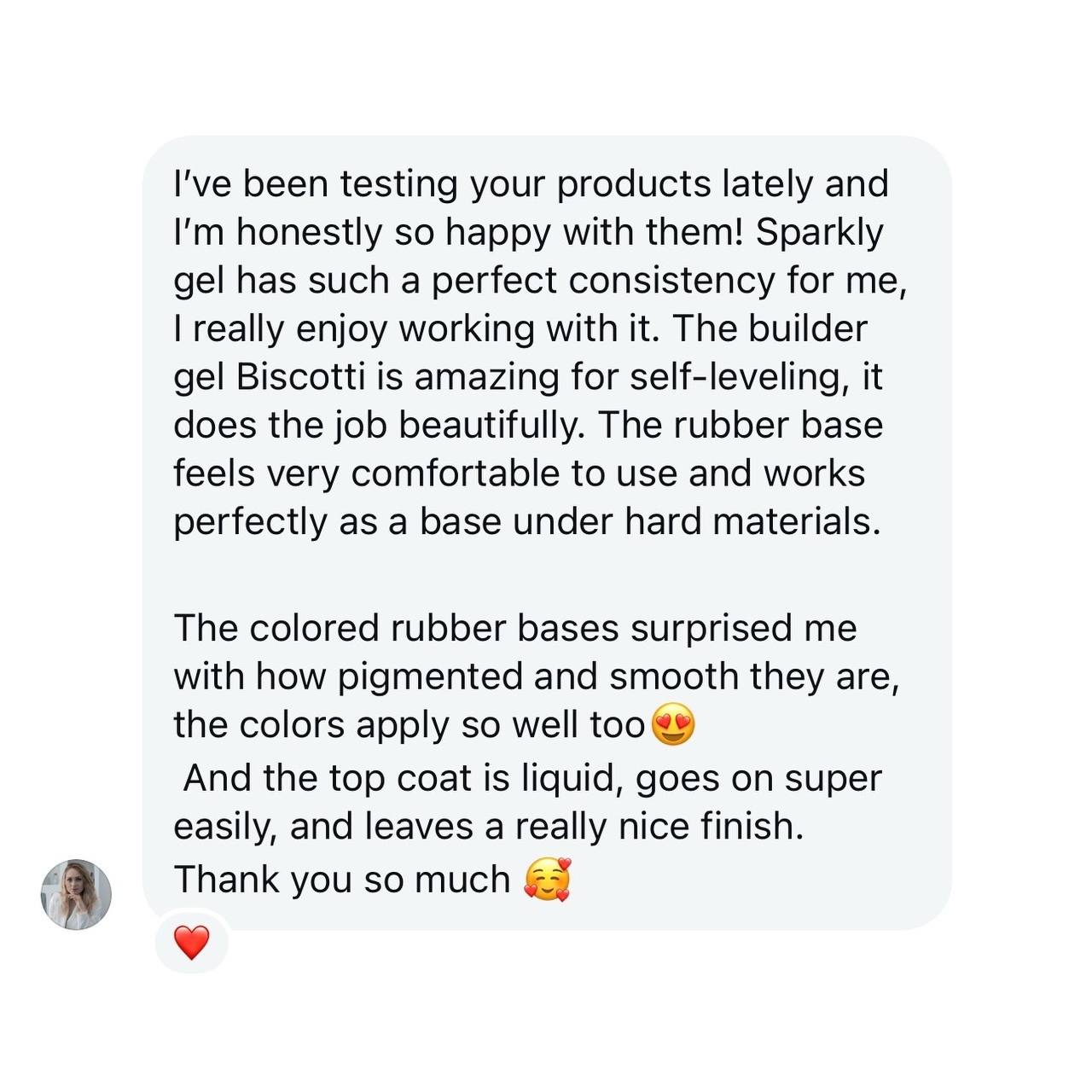
Task: Click the smiling face with hearts emoji
Action: pos(547,880)
